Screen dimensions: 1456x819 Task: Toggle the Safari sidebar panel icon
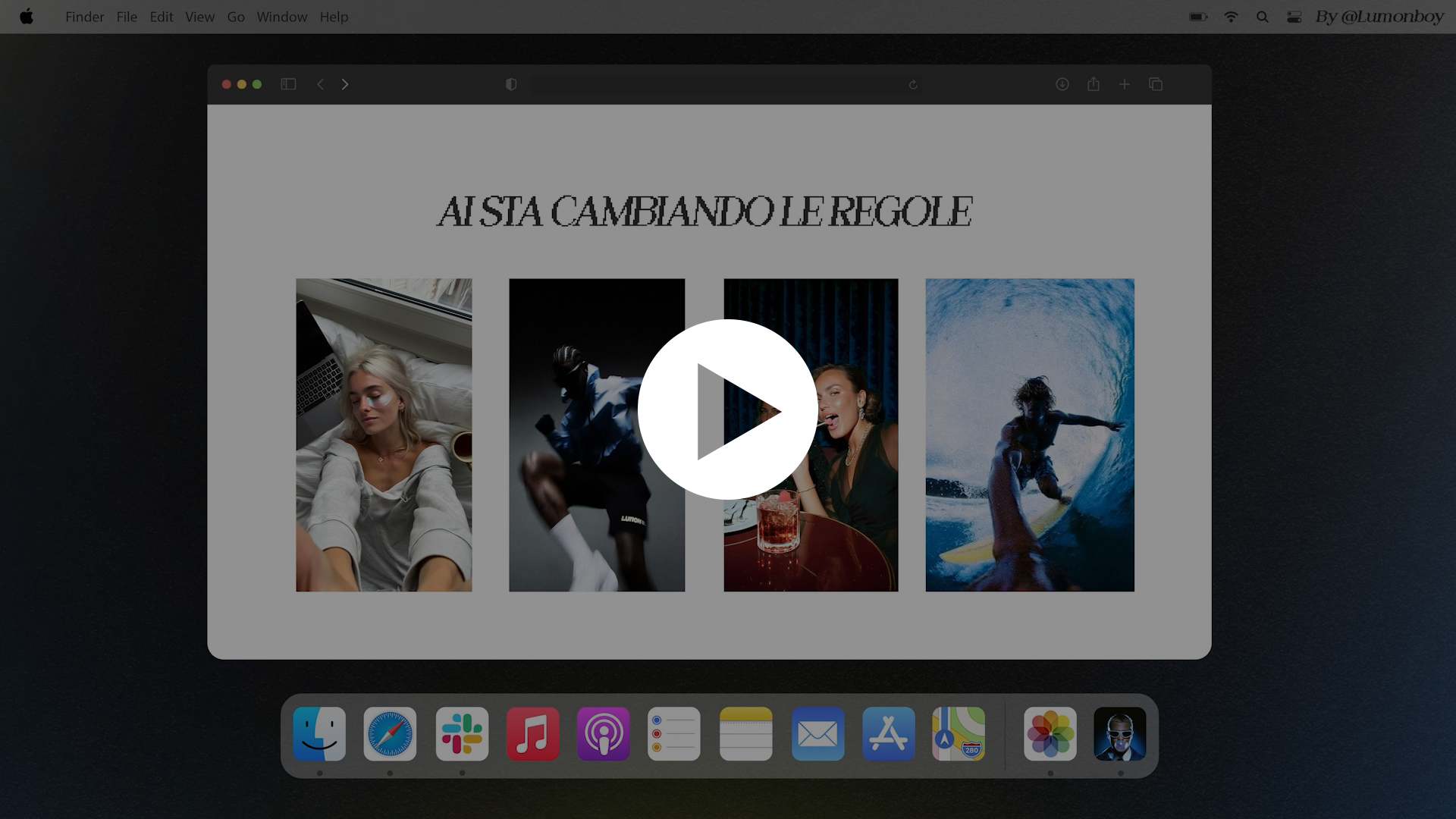(288, 84)
